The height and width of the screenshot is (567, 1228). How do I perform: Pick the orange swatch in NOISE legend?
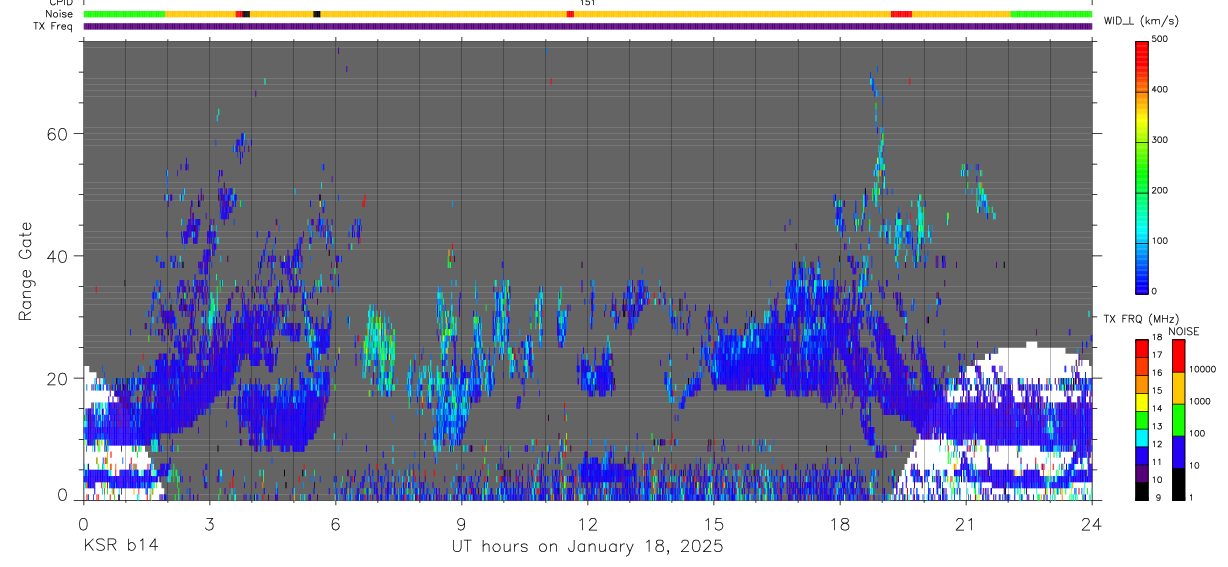(x=1178, y=388)
